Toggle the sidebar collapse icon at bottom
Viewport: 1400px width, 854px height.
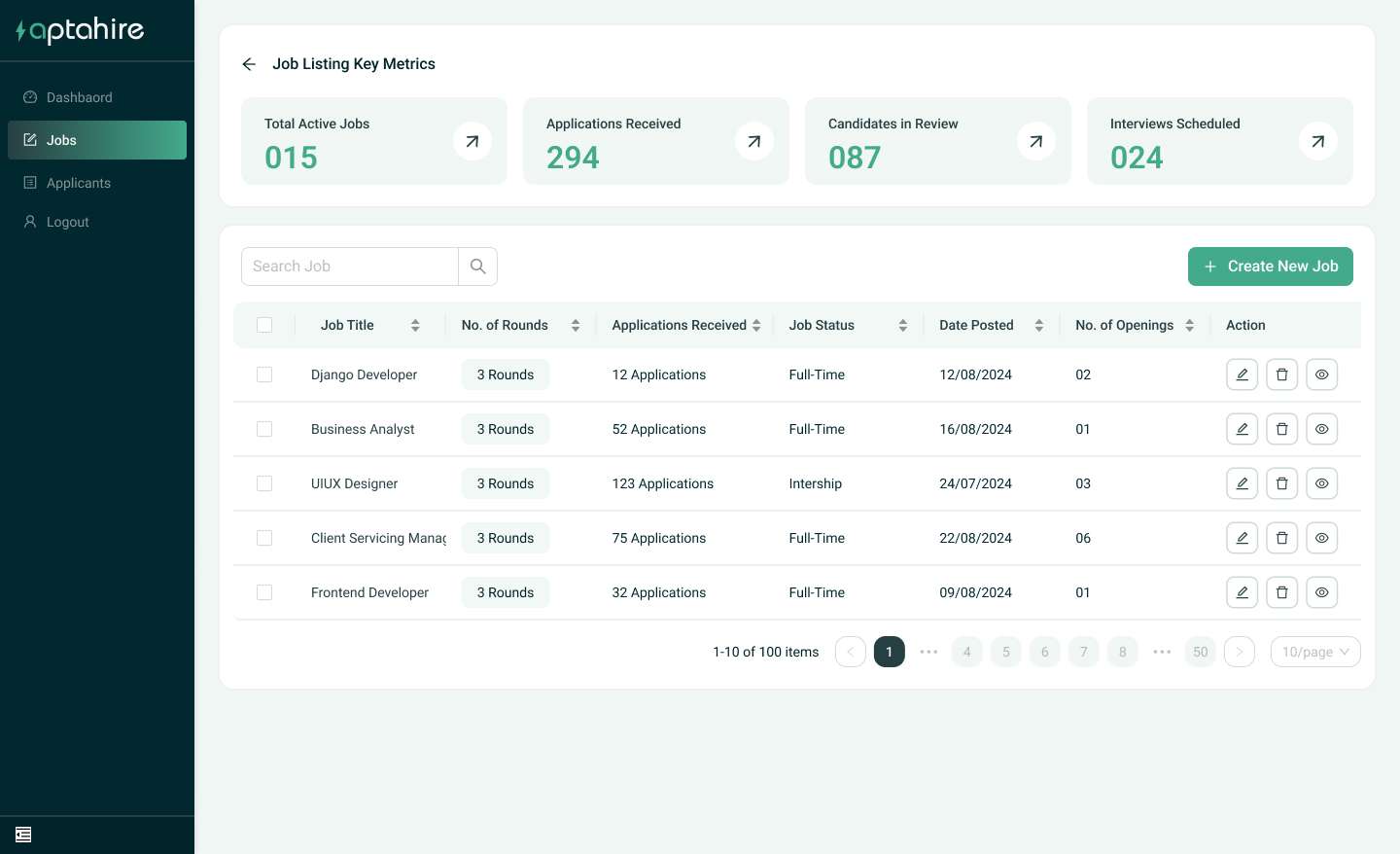[23, 835]
